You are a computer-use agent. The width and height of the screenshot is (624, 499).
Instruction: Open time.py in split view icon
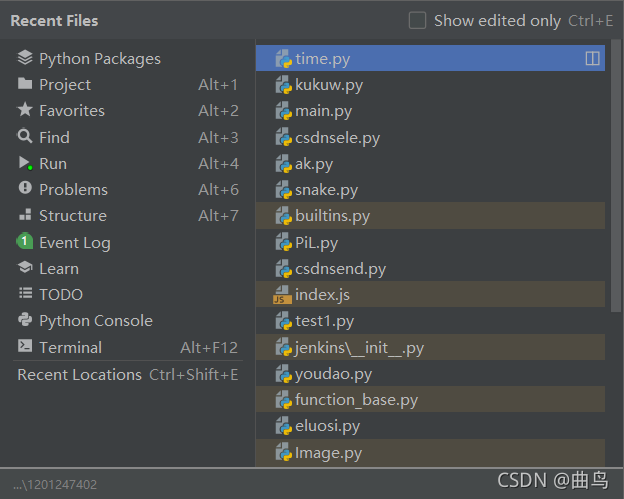coord(592,58)
